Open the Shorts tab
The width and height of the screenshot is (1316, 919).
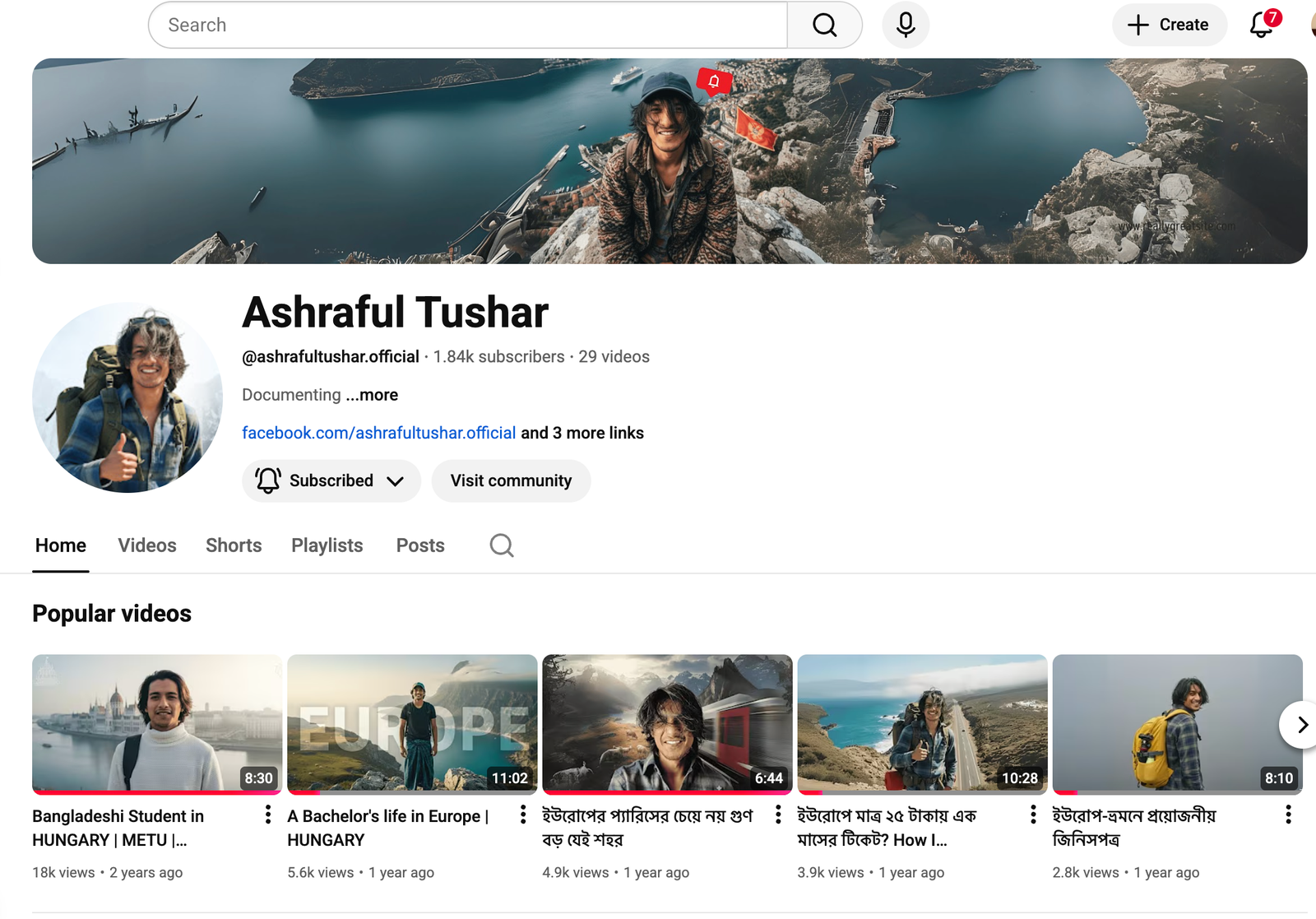[x=234, y=545]
